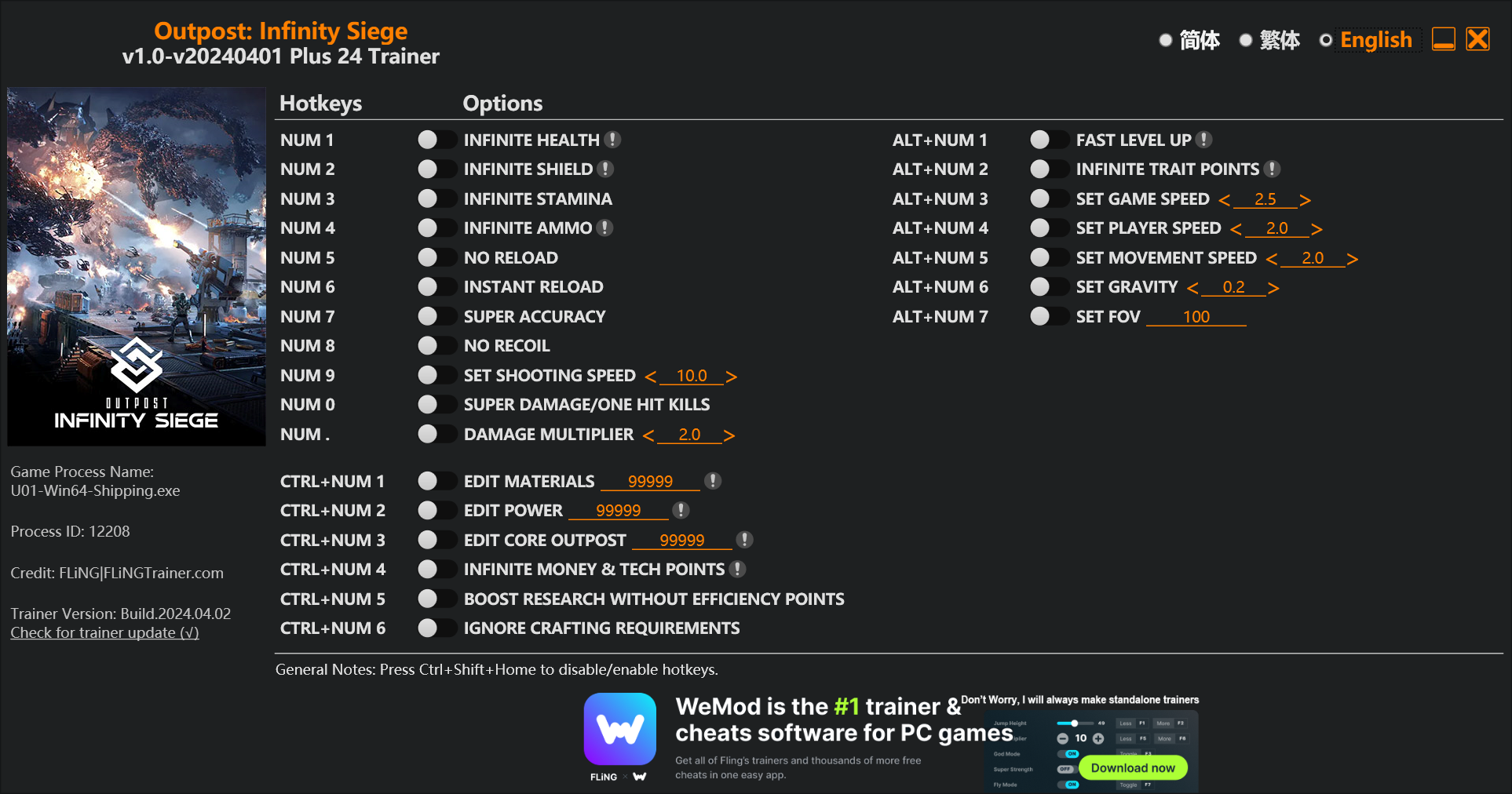Click the Outpost Infinity Siege cover art
Image resolution: width=1512 pixels, height=794 pixels.
(x=137, y=267)
